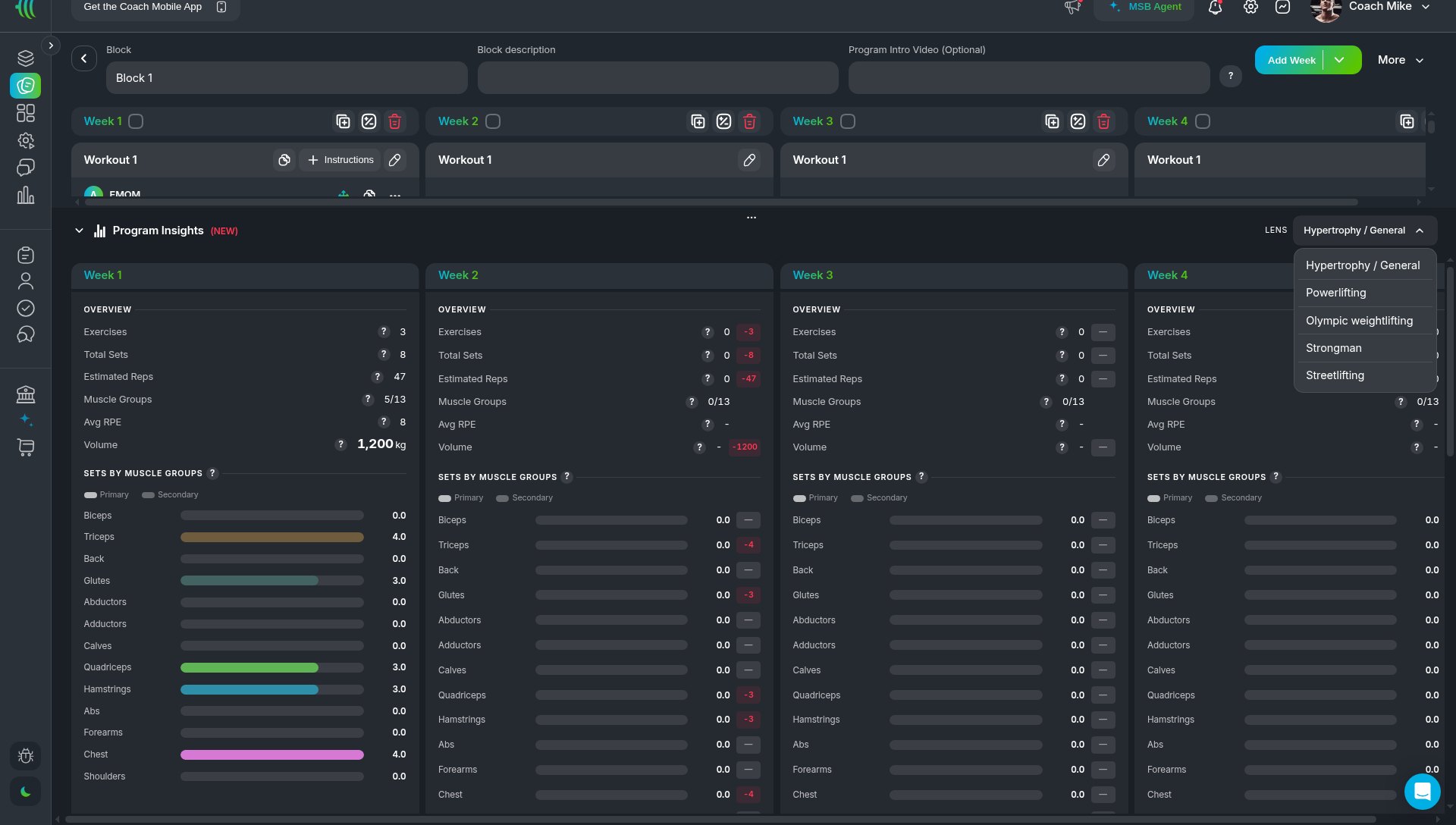Screen dimensions: 1456x825
Task: Click the duplicate icon for Week 4
Action: (x=1407, y=121)
